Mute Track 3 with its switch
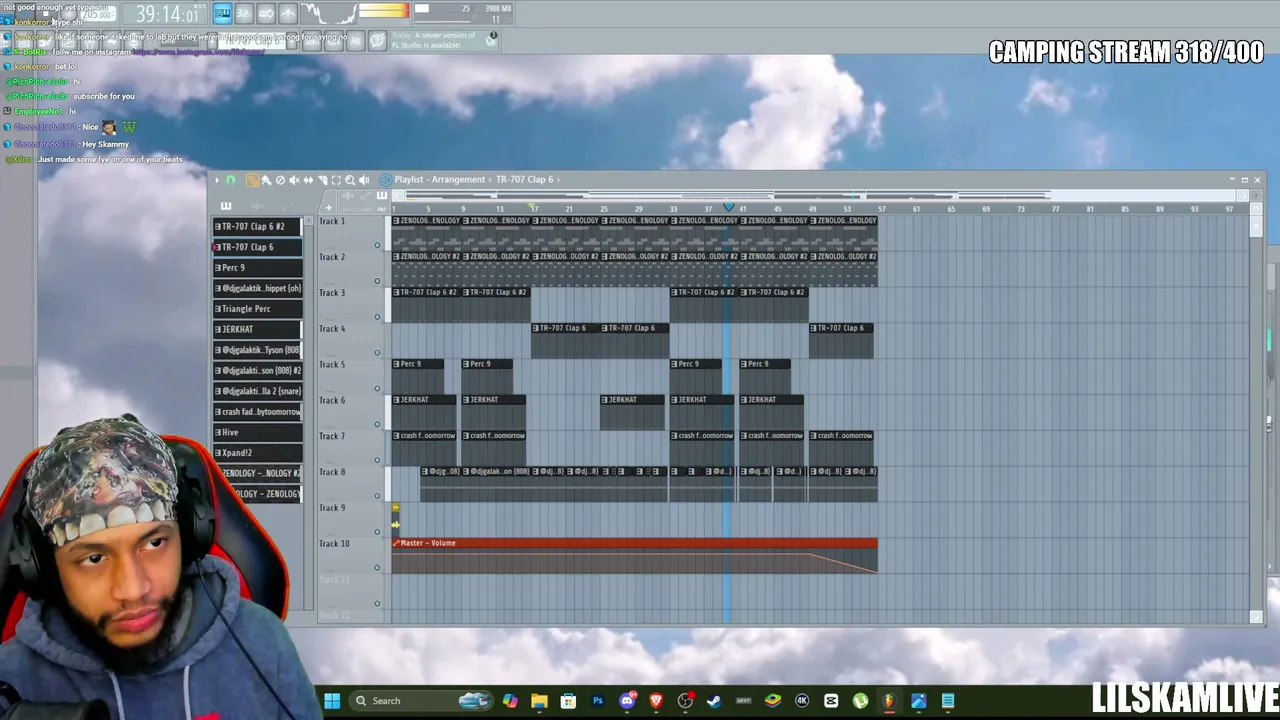 coord(377,317)
